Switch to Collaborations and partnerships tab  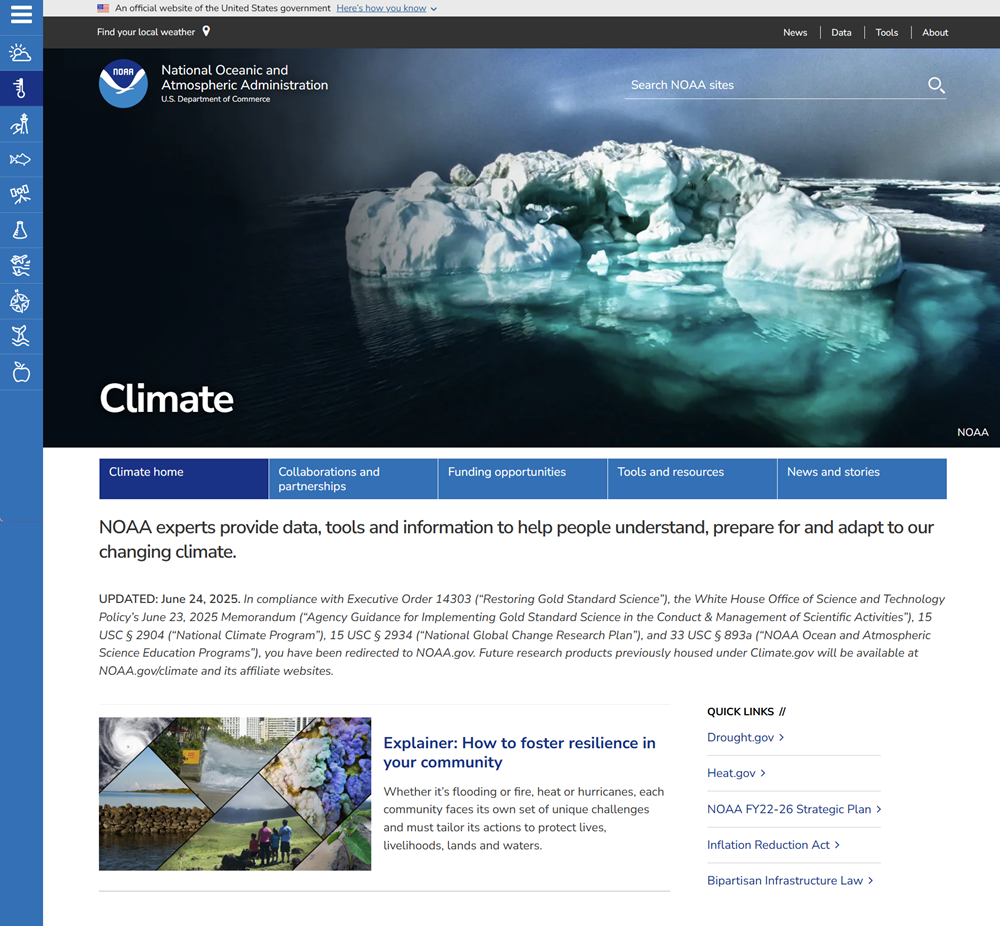tap(353, 479)
